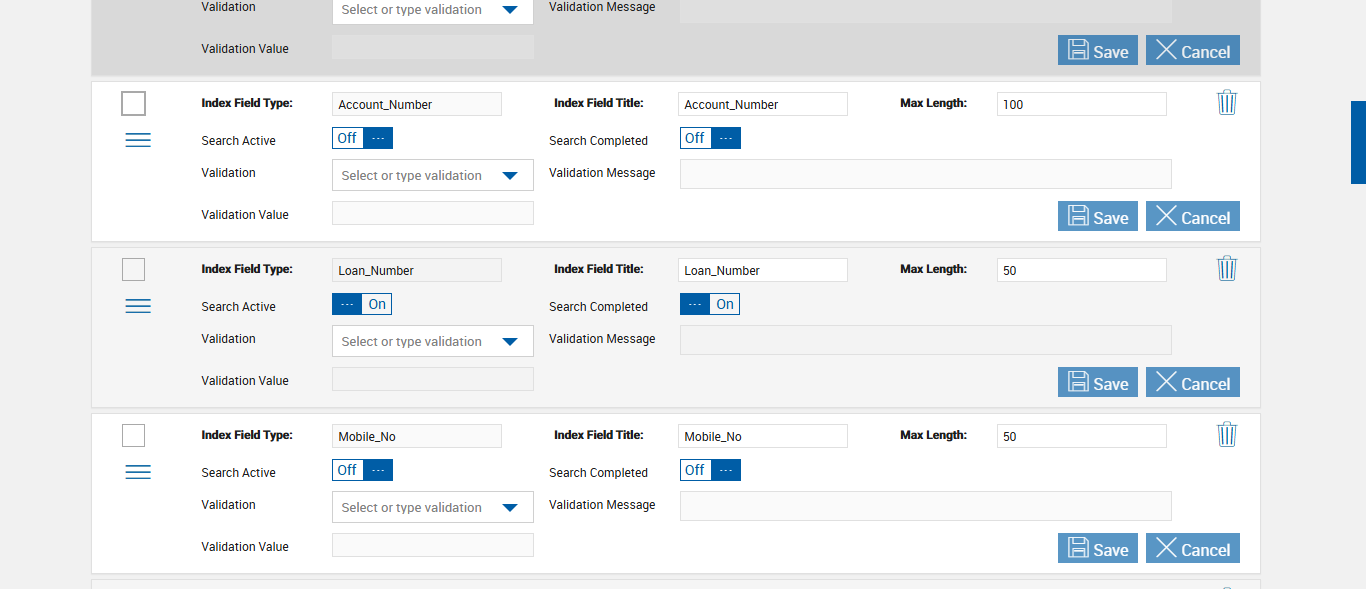Tick the checkbox for Account_Number field
Viewport: 1366px width, 589px height.
point(133,104)
